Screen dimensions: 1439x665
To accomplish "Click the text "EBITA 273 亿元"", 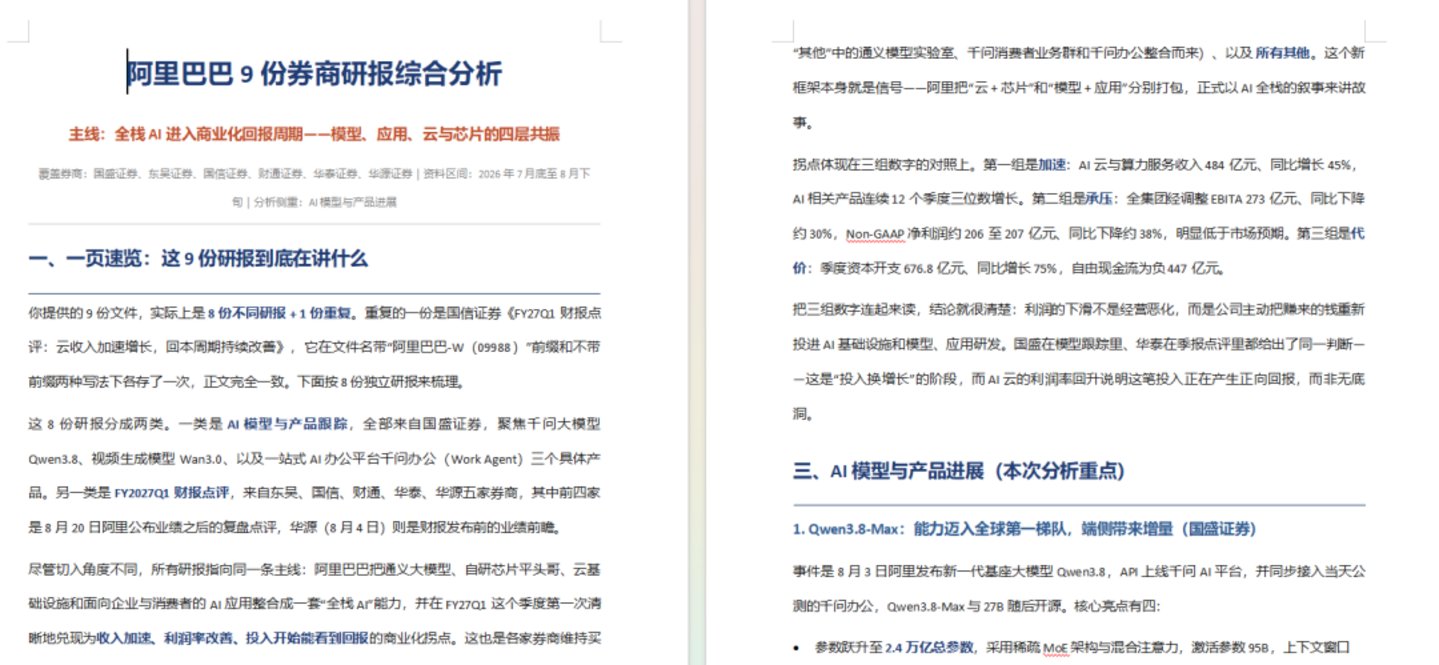I will point(1253,198).
